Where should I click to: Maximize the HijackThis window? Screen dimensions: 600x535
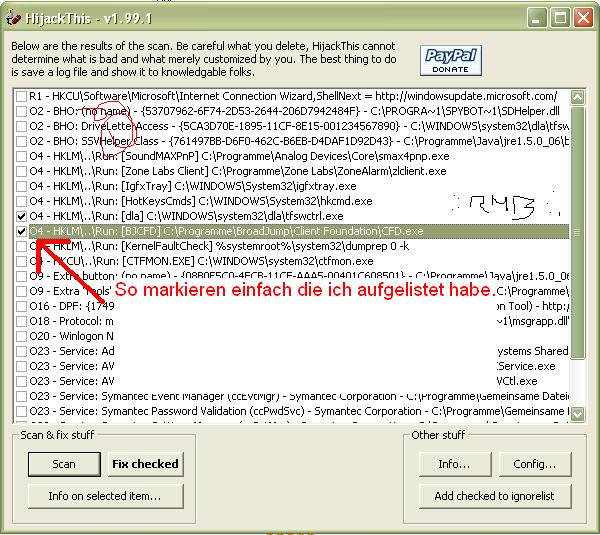pyautogui.click(x=561, y=17)
